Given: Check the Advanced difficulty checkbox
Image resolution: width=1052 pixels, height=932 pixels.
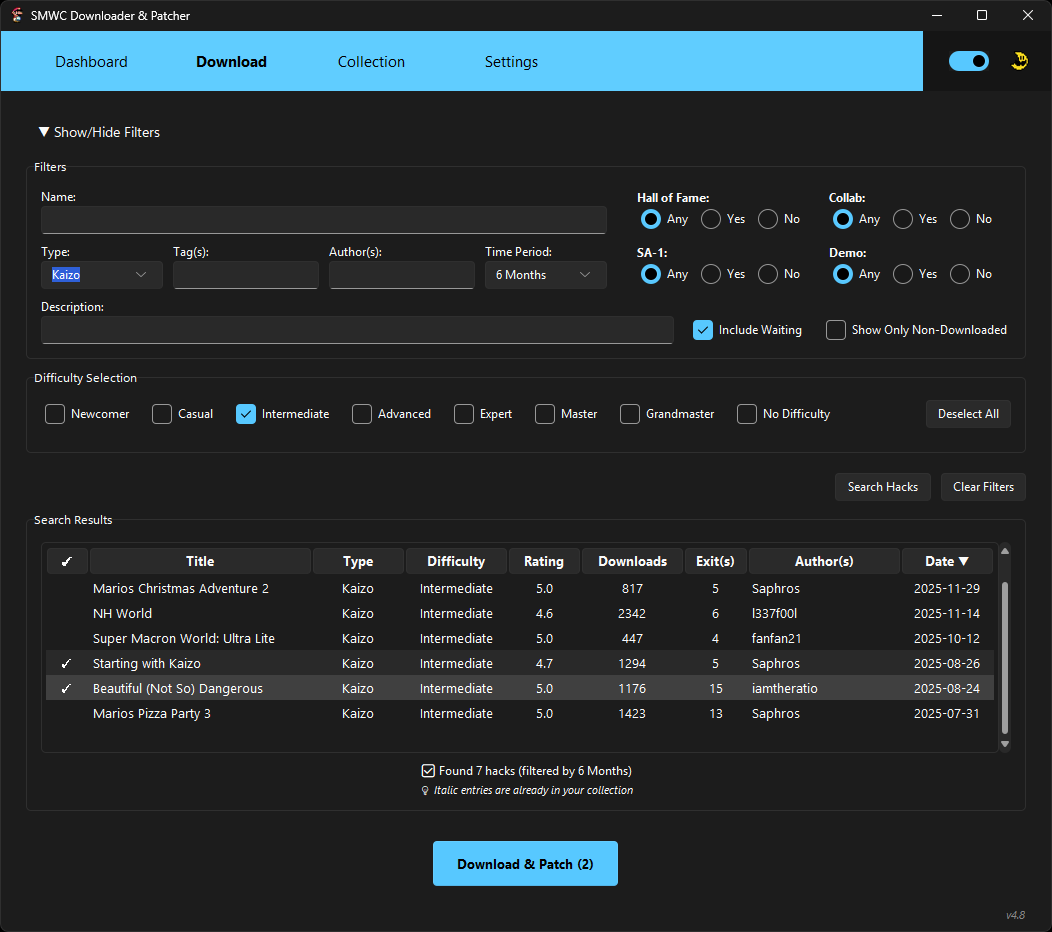Looking at the screenshot, I should [361, 413].
